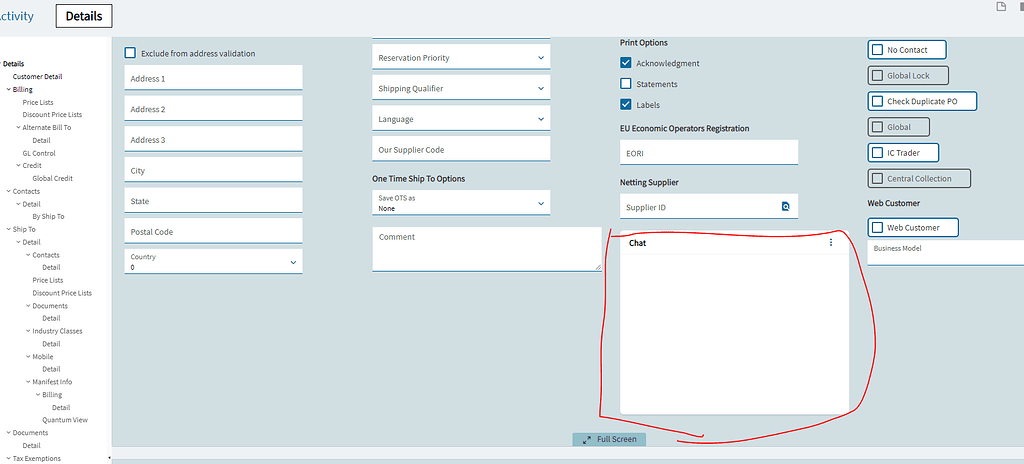1024x464 pixels.
Task: Collapse the navigation tree side arrow
Action: coord(109,458)
